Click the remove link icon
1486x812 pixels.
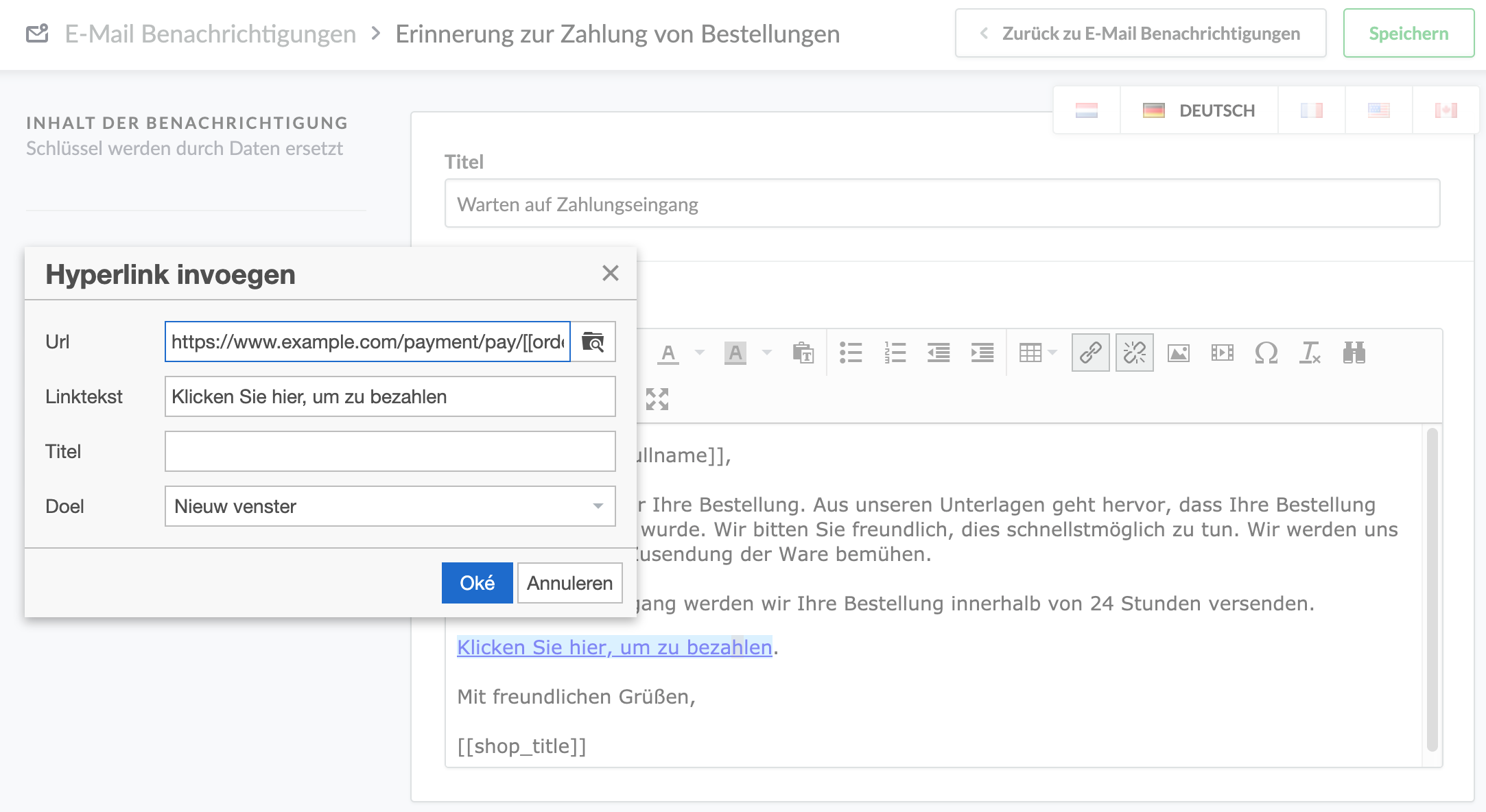pos(1135,353)
